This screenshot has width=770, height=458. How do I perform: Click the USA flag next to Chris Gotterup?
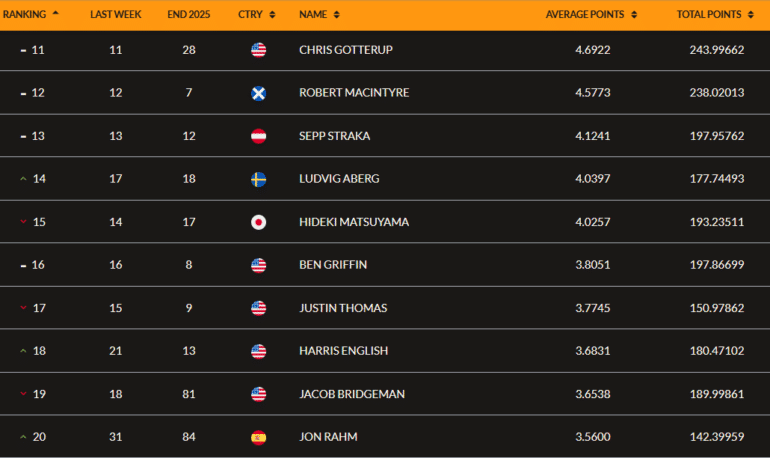[x=258, y=50]
